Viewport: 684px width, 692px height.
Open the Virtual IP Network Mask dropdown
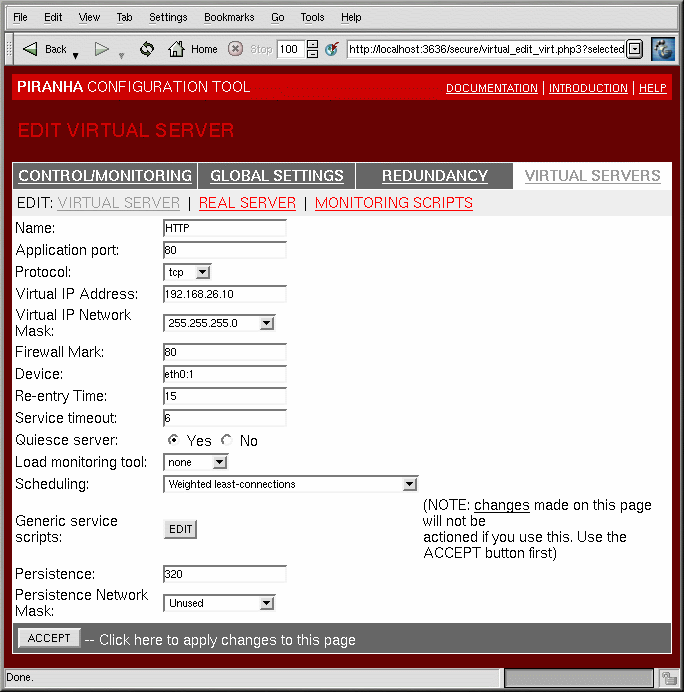click(219, 323)
